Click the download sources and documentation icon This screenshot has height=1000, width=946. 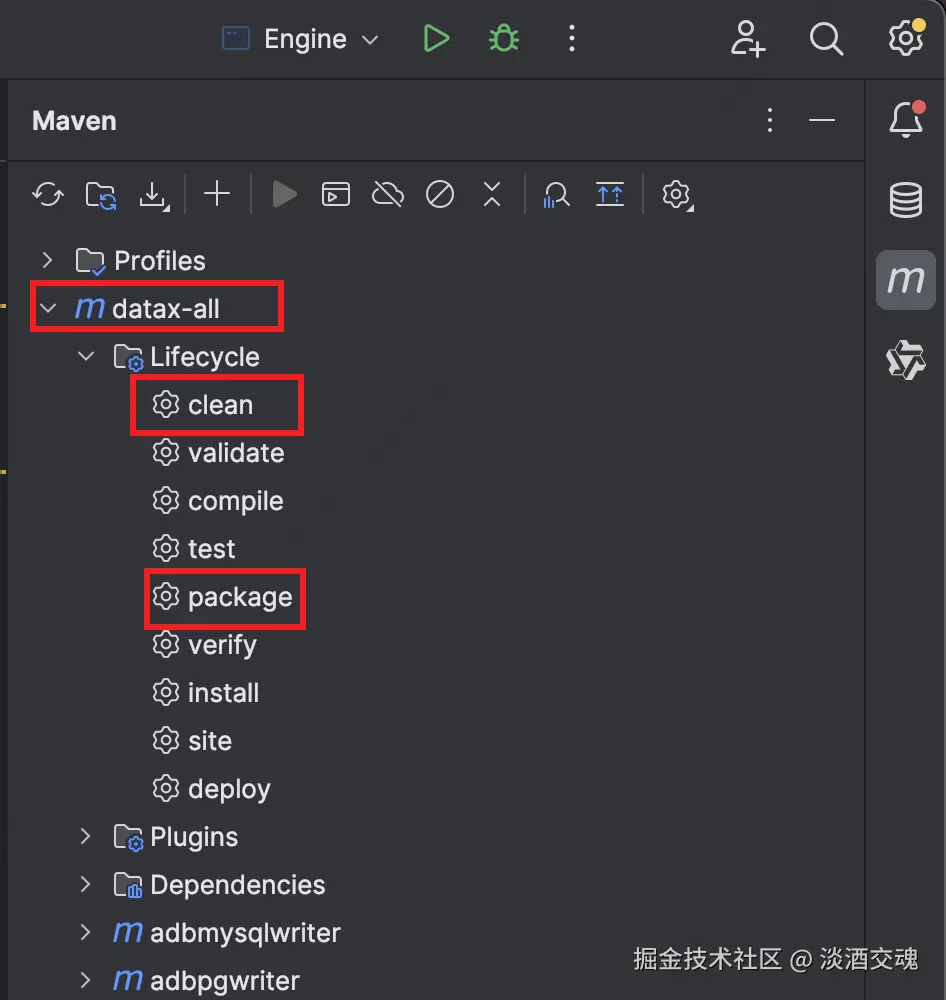coord(154,195)
